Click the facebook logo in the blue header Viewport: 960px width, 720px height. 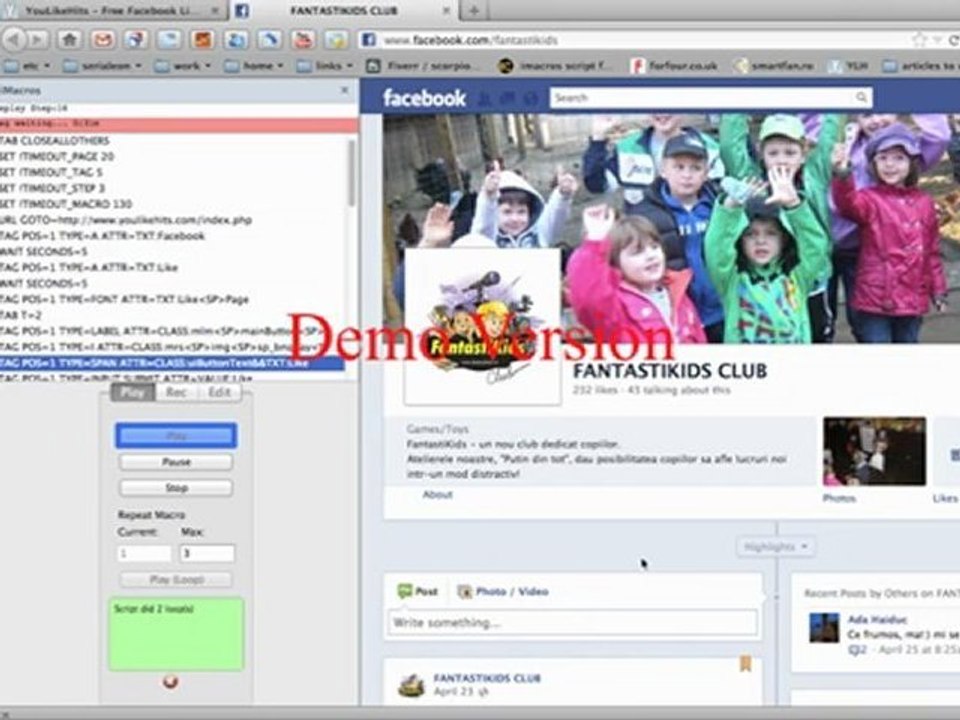click(x=424, y=98)
